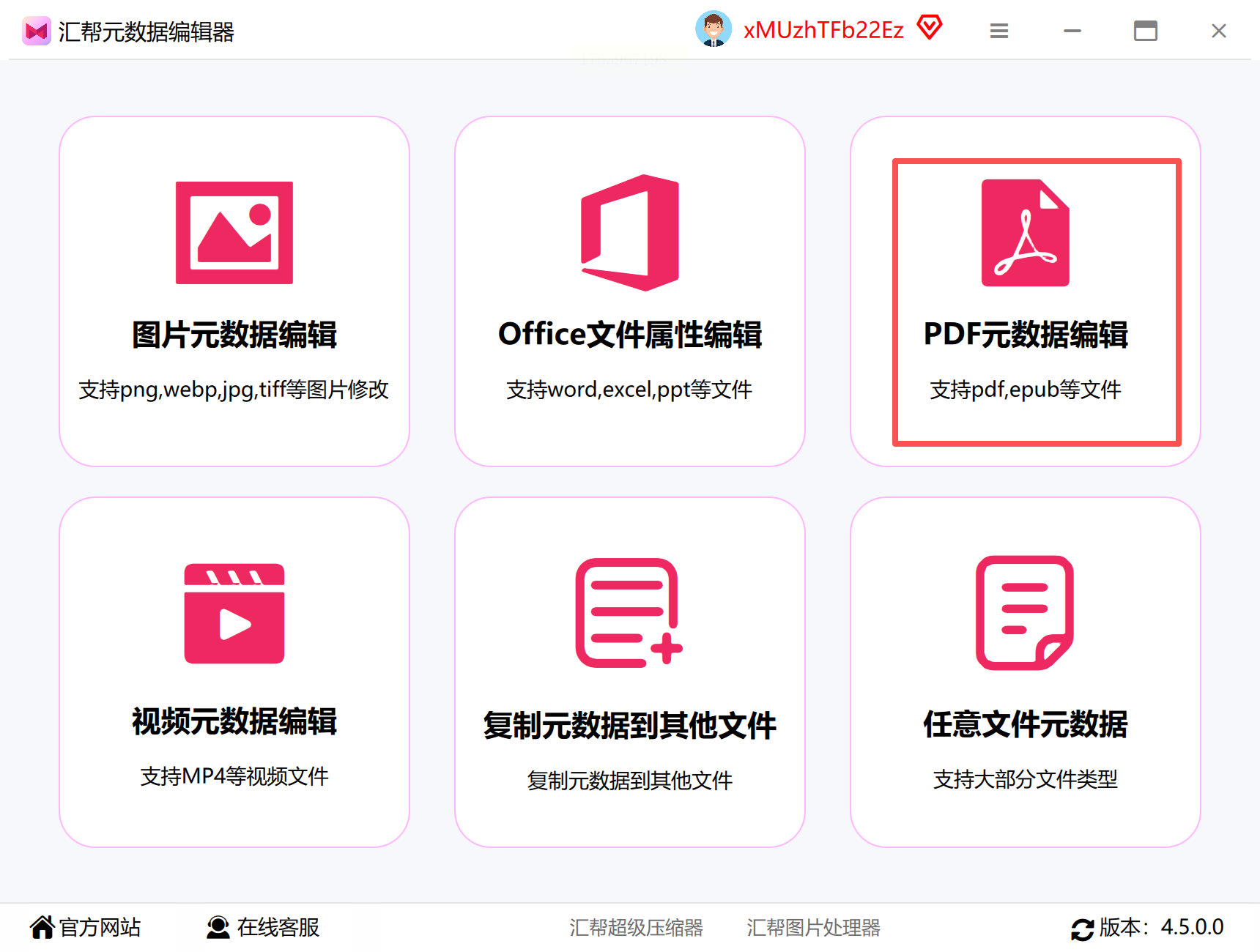Open 复制元数据到其他文件 bold title
This screenshot has width=1260, height=952.
pos(630,725)
